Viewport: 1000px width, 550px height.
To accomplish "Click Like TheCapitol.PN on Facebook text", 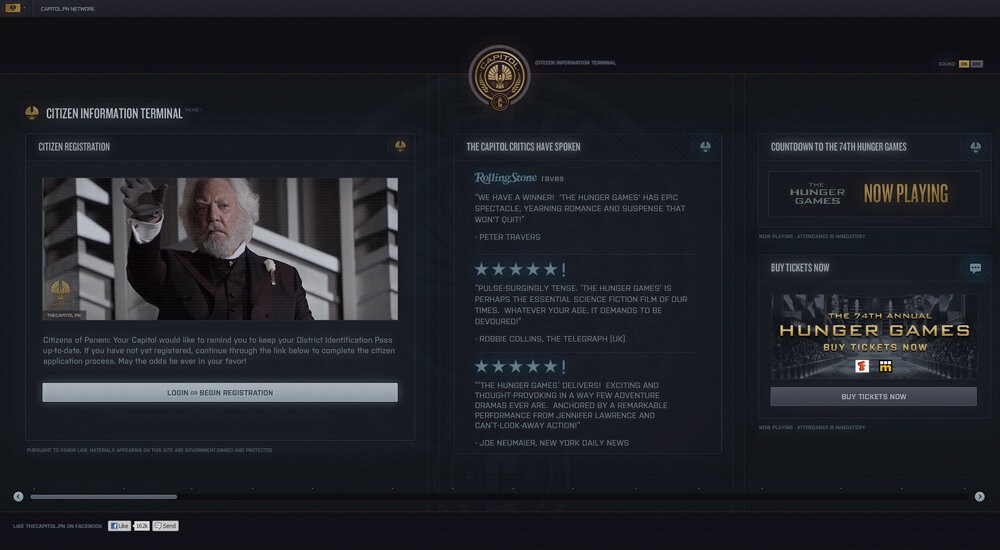I will [x=57, y=526].
